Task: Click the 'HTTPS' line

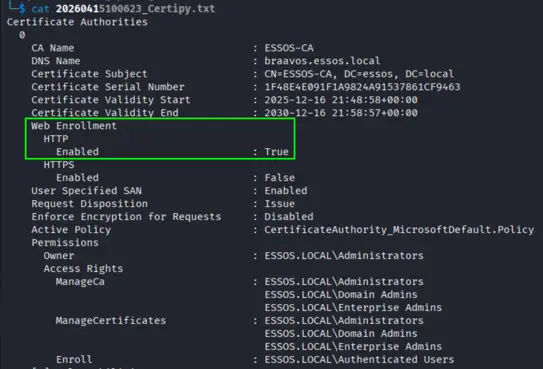Action: pos(59,165)
